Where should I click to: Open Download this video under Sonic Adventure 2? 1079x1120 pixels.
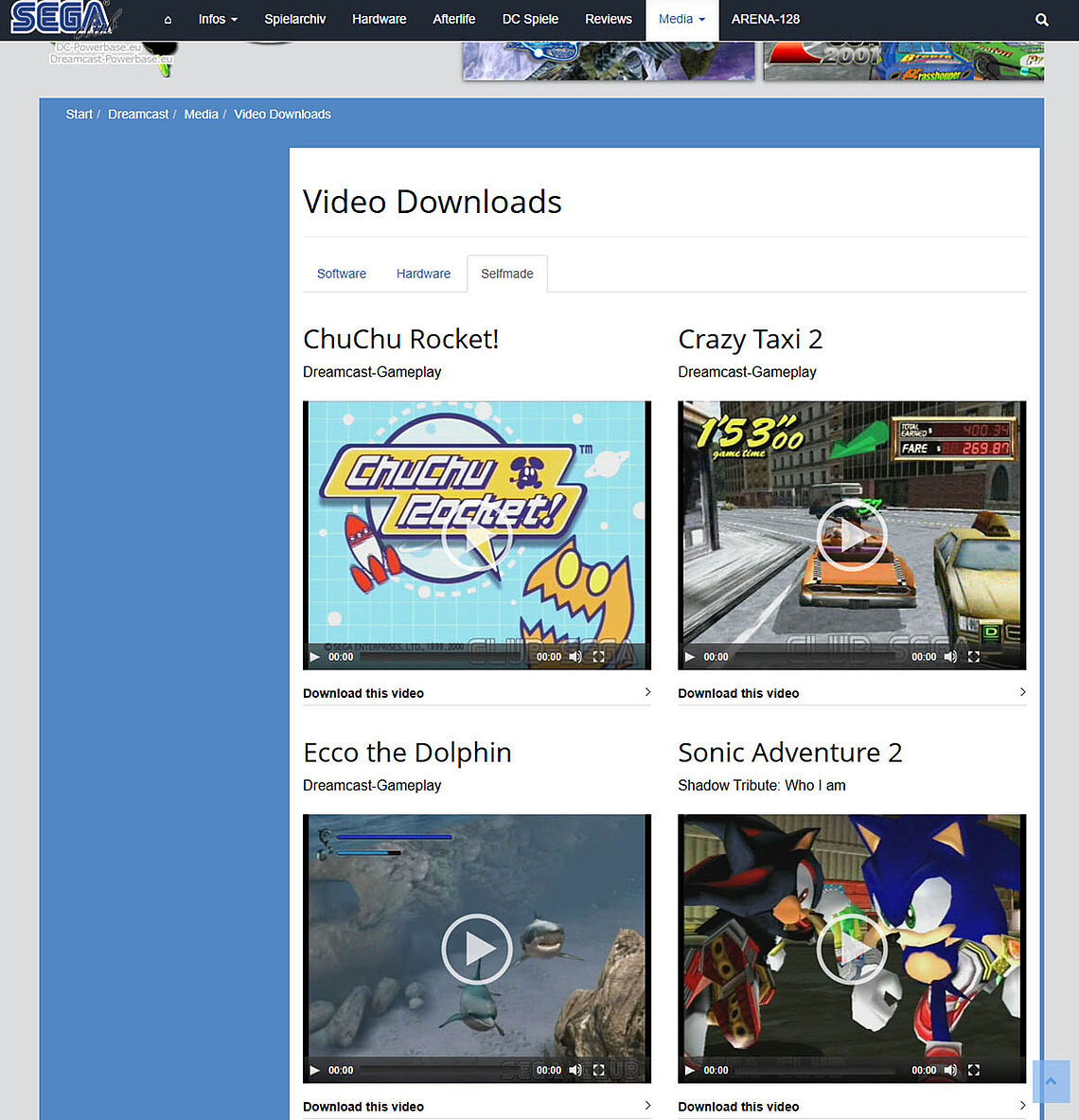(x=851, y=1107)
